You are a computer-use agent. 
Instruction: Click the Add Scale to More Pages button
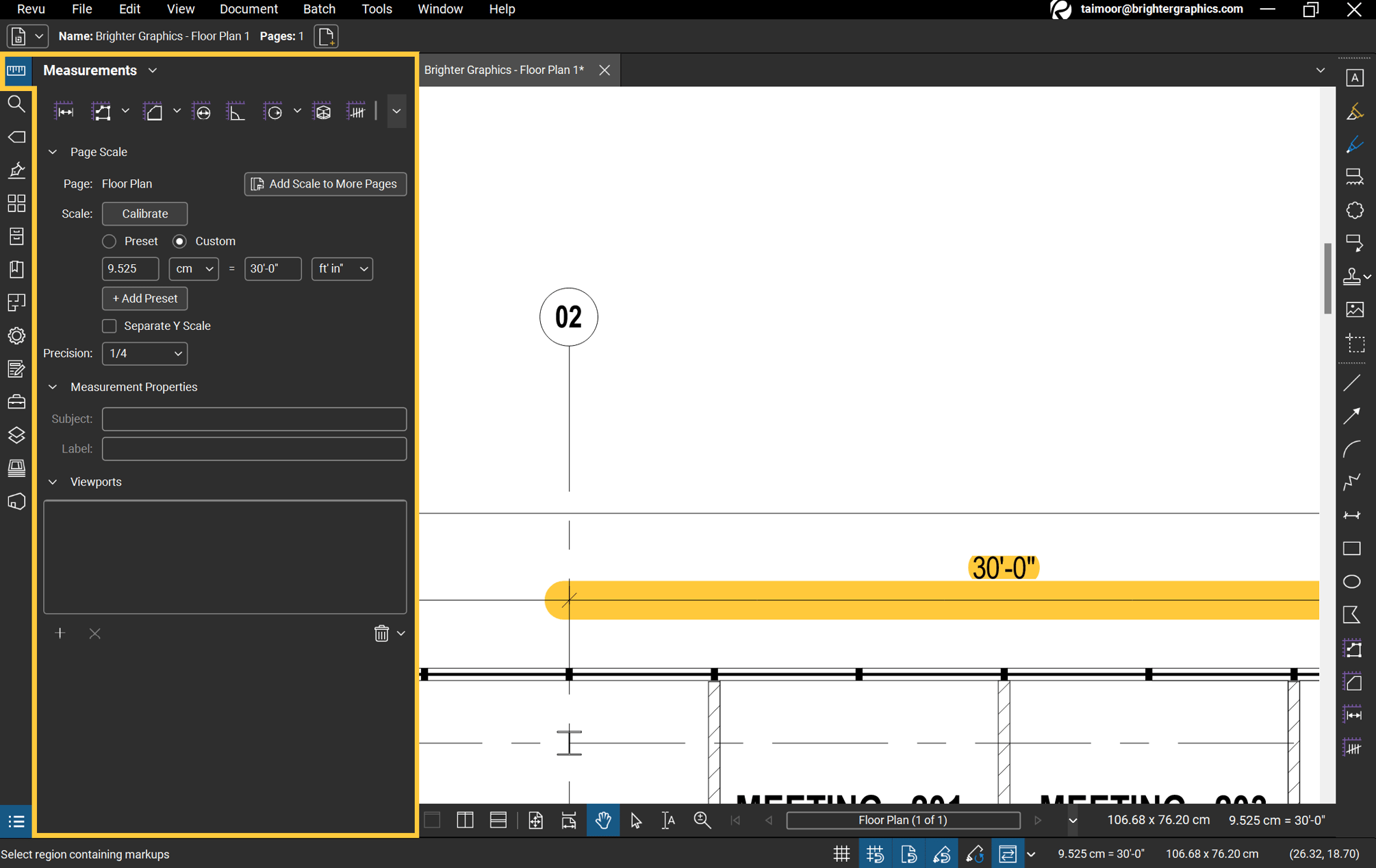click(324, 183)
